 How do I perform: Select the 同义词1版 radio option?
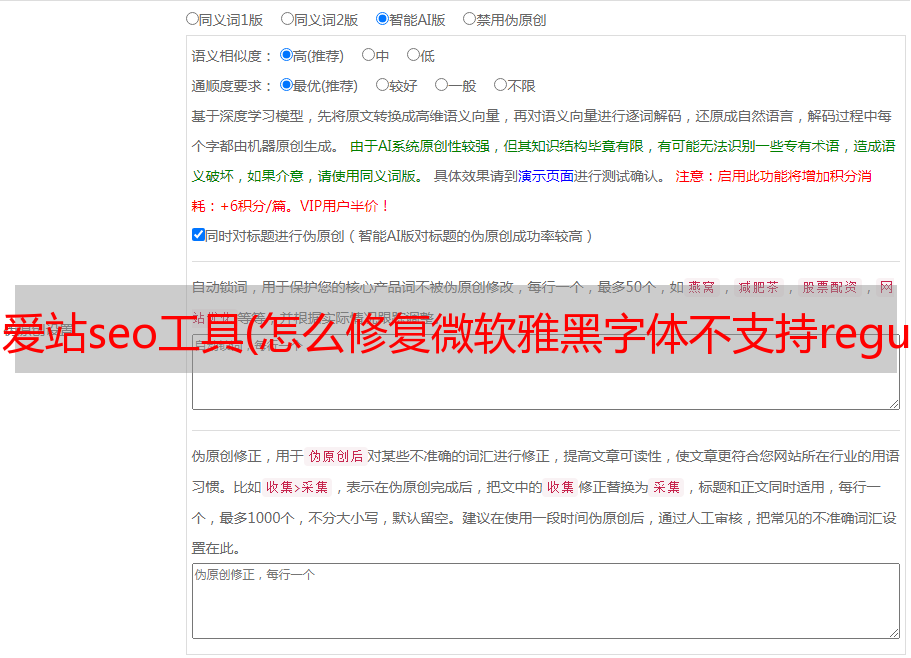click(192, 19)
